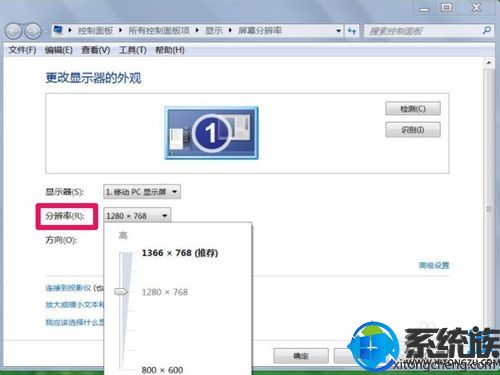Open the 我应该选择什么 help link

tap(75, 322)
